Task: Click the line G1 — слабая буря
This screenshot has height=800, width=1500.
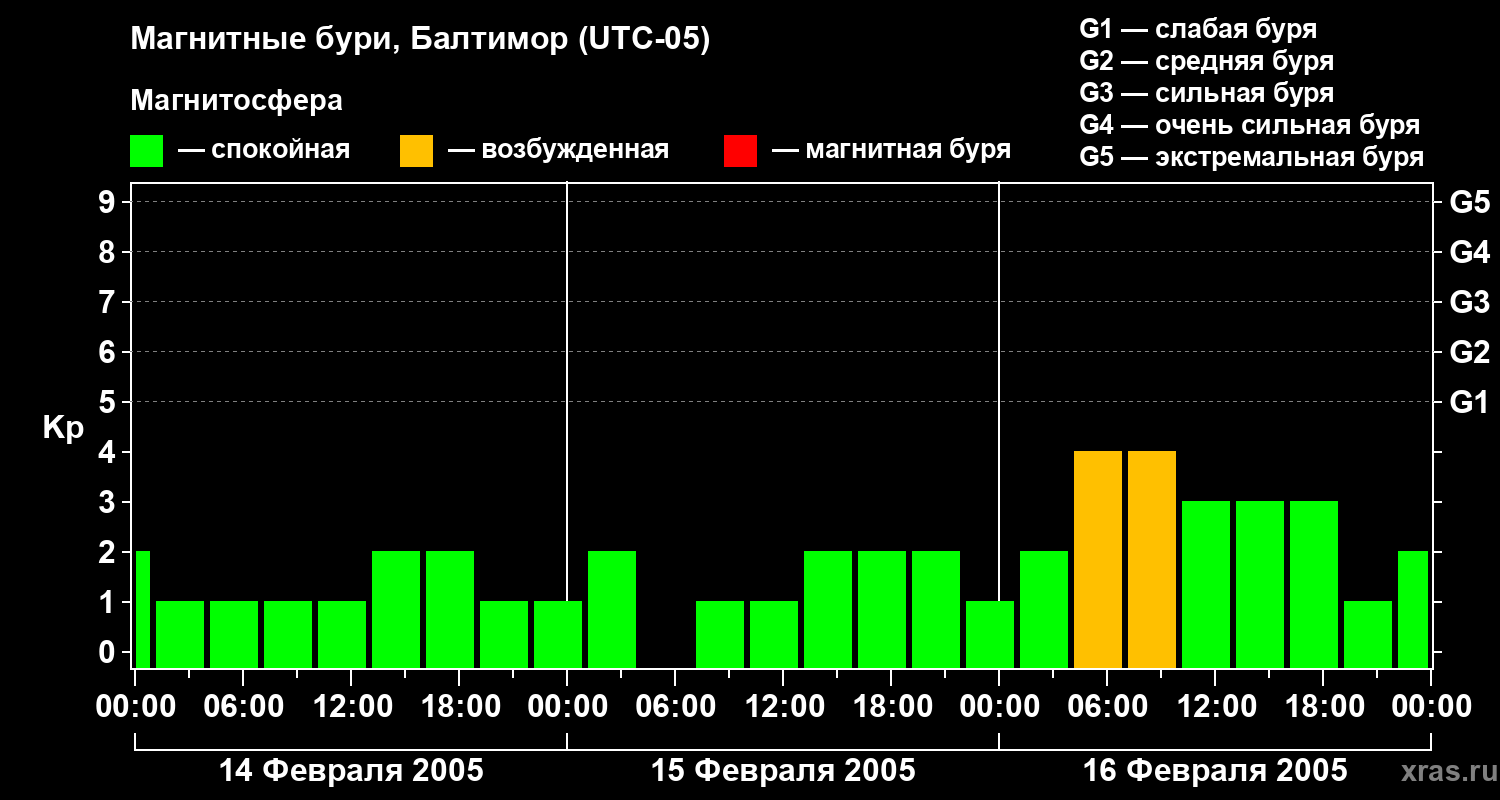Action: pyautogui.click(x=1198, y=29)
